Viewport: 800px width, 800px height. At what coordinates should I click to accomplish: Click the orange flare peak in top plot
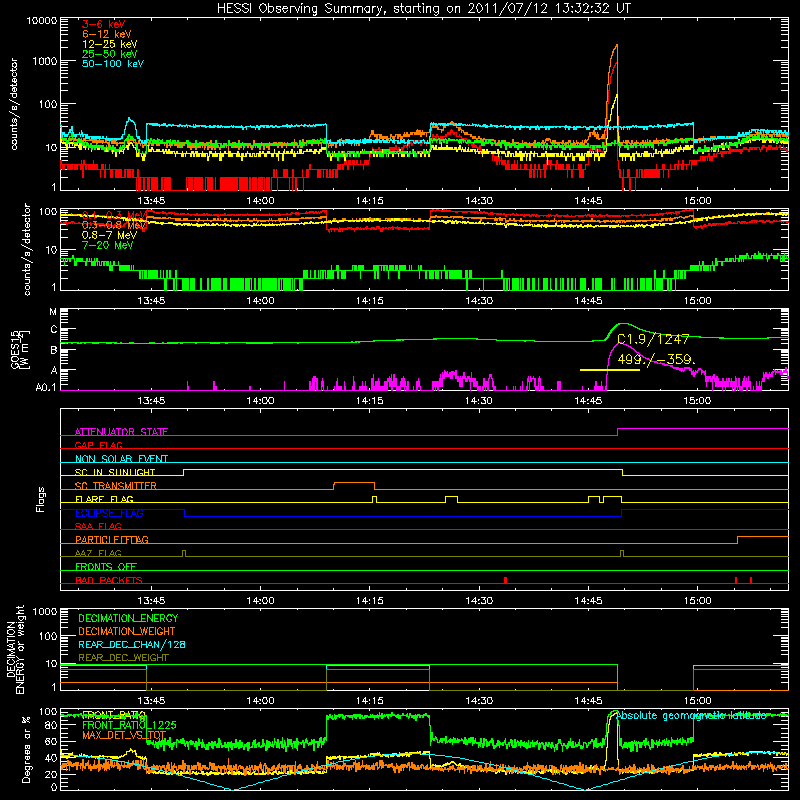[616, 47]
